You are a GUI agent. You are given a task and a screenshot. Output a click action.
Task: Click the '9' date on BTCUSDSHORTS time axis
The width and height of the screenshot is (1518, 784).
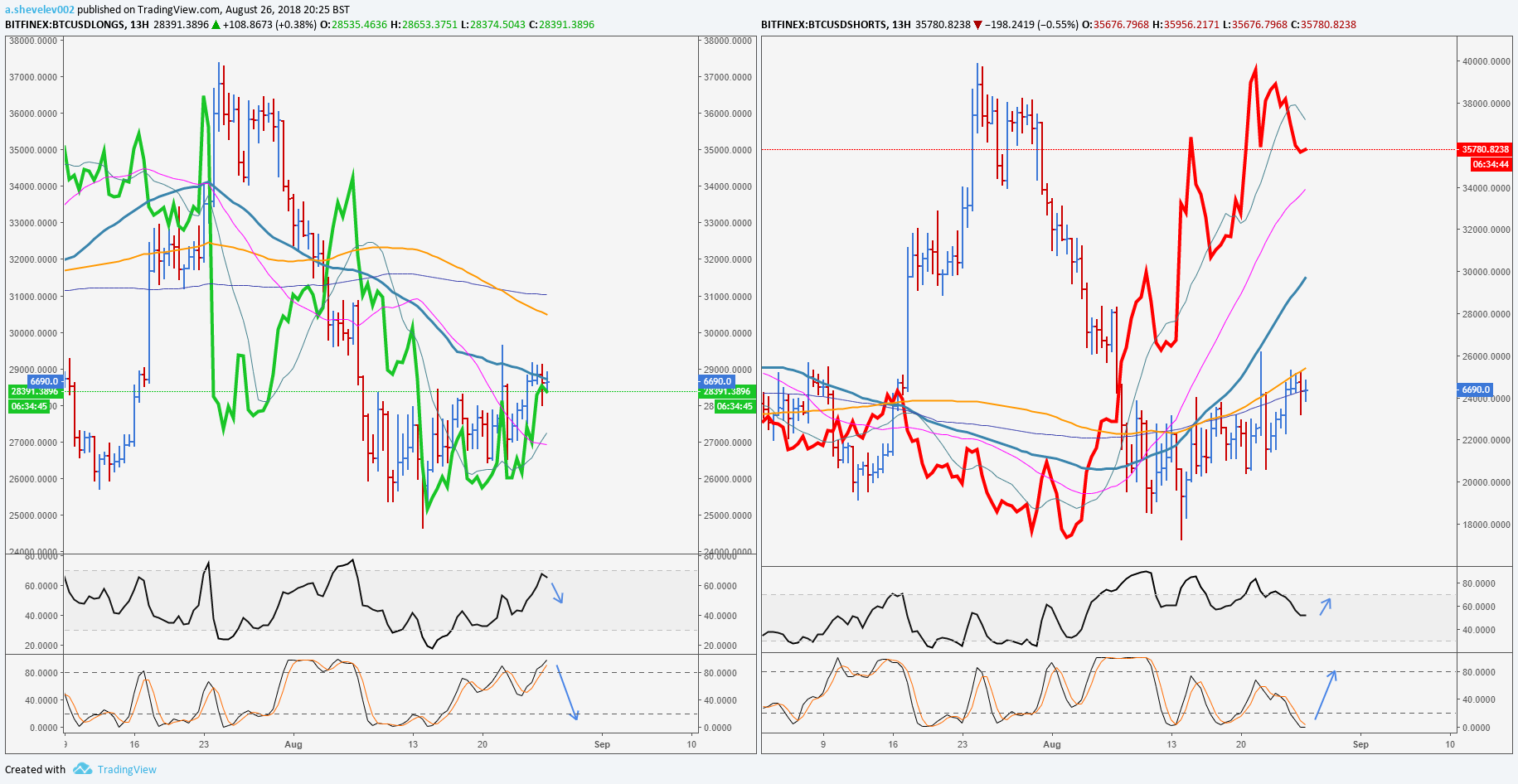[x=823, y=744]
